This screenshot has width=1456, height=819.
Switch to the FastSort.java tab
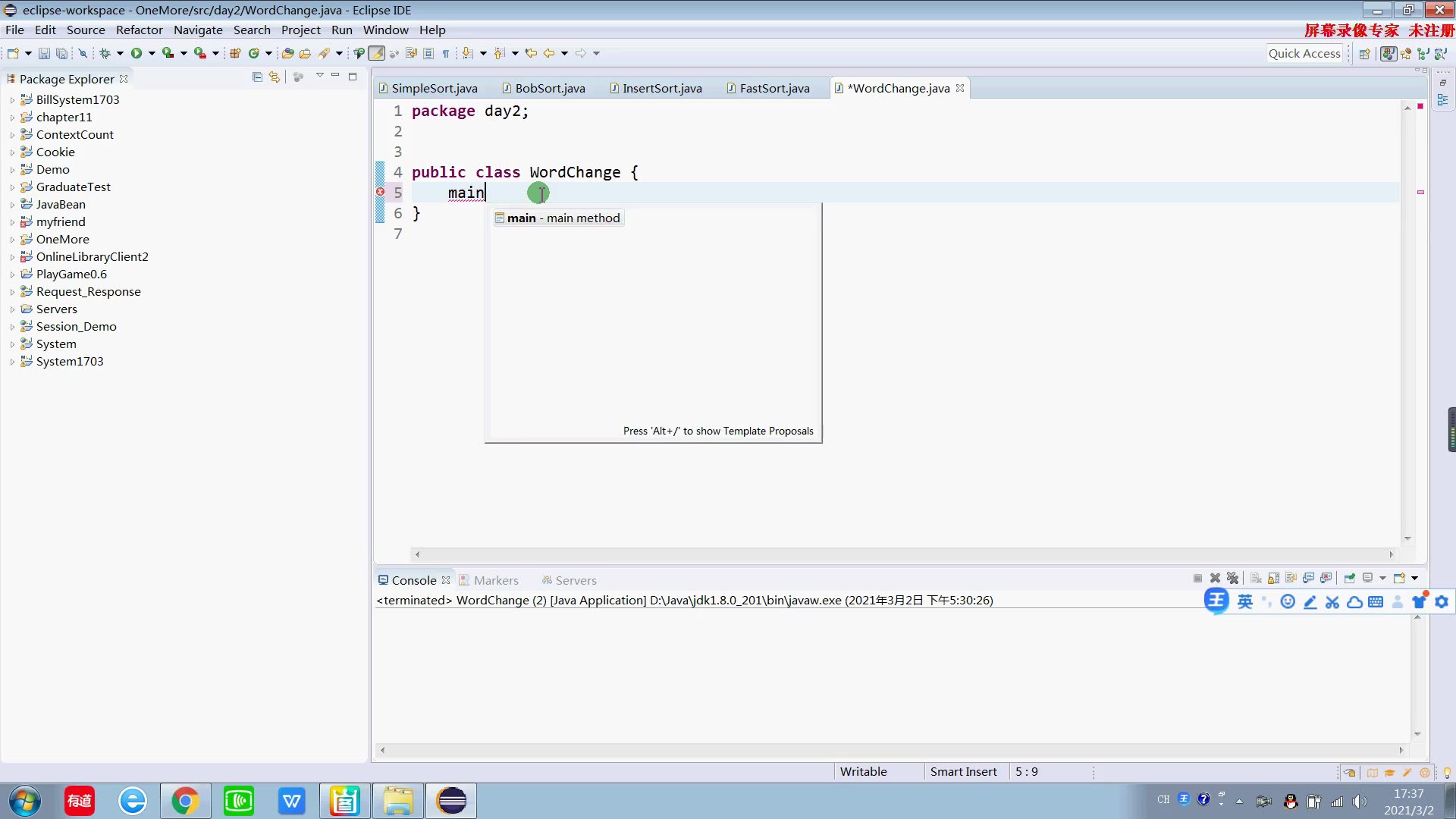(x=773, y=88)
